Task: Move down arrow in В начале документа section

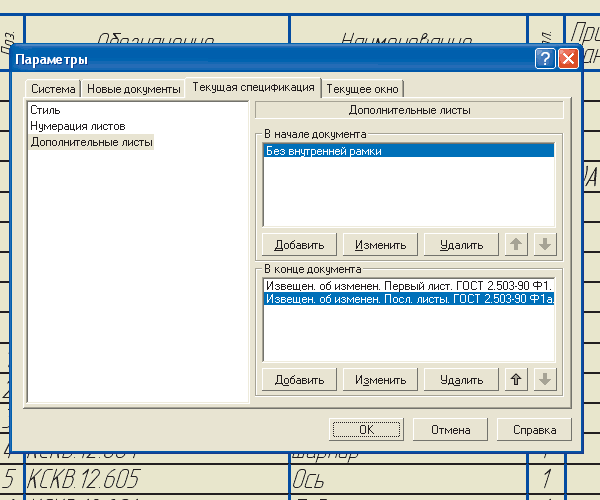Action: click(x=544, y=244)
